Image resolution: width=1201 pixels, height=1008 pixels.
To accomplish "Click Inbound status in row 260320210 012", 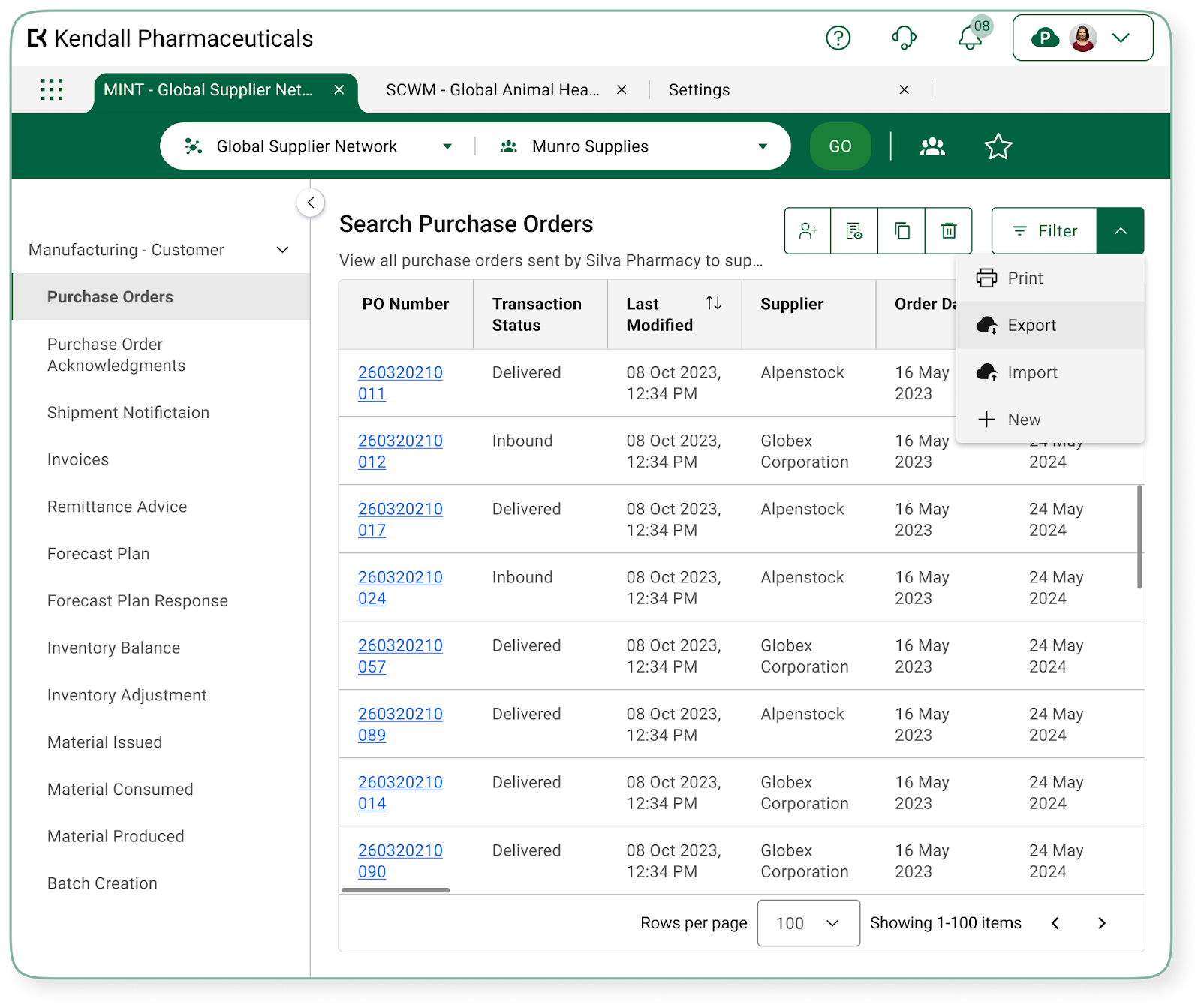I will 522,441.
